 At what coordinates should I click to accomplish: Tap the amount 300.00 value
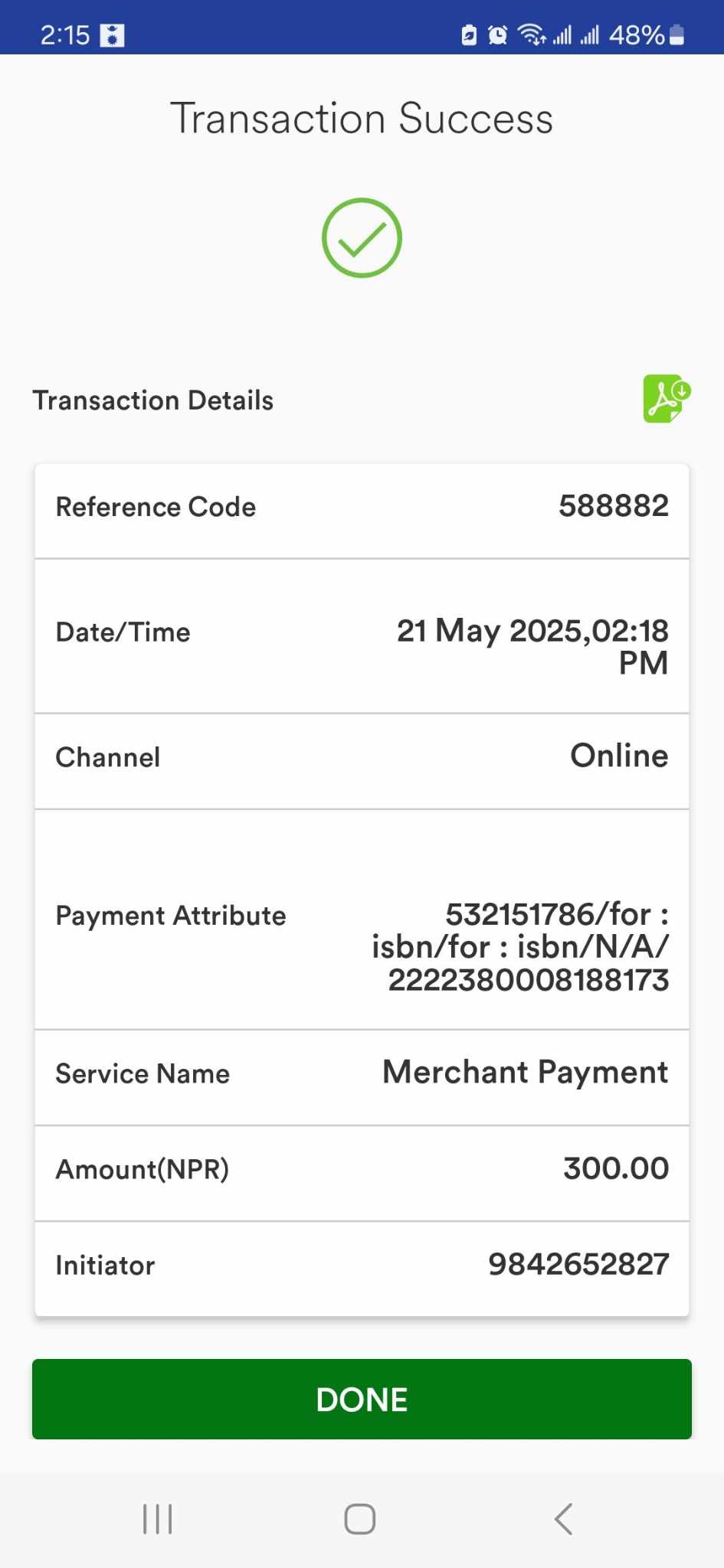[615, 1168]
